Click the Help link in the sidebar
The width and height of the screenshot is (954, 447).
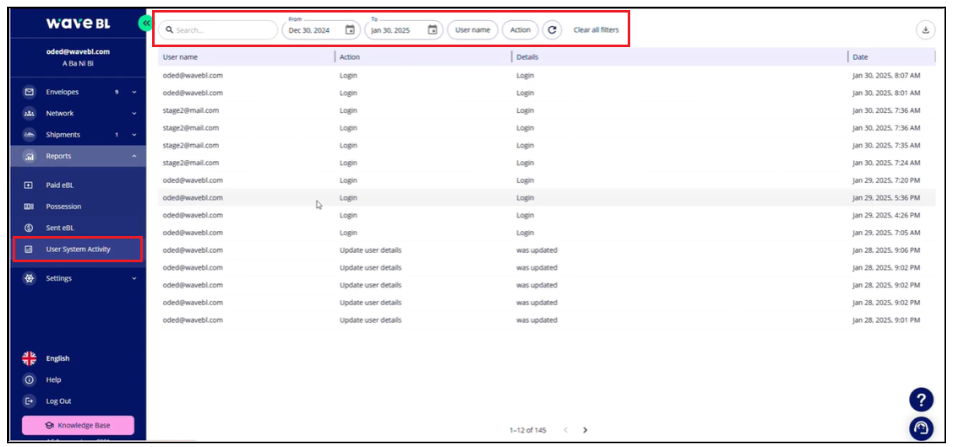[54, 379]
